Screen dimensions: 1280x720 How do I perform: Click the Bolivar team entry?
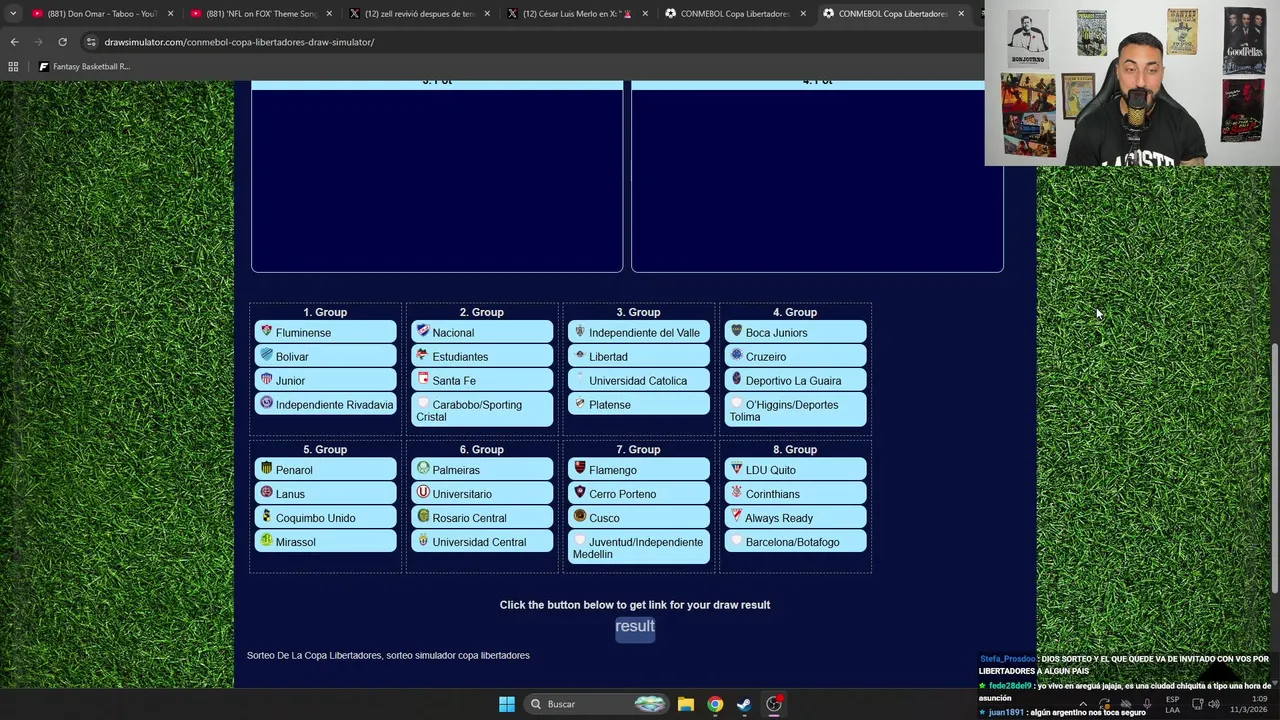point(325,356)
